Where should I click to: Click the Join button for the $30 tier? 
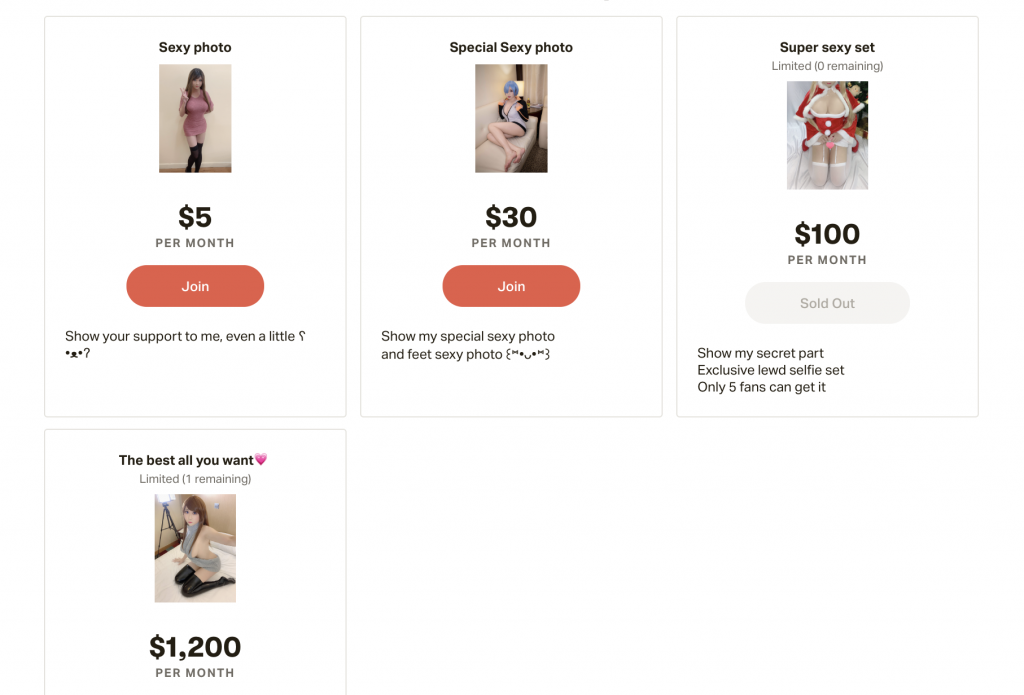[511, 286]
